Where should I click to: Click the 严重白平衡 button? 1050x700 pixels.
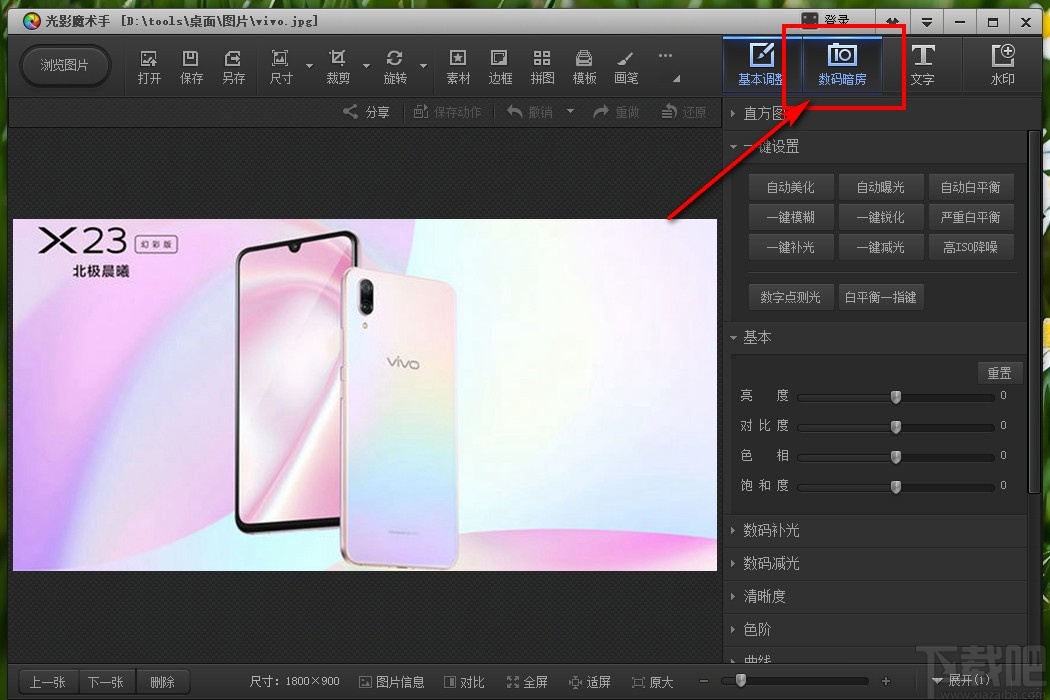[x=970, y=217]
